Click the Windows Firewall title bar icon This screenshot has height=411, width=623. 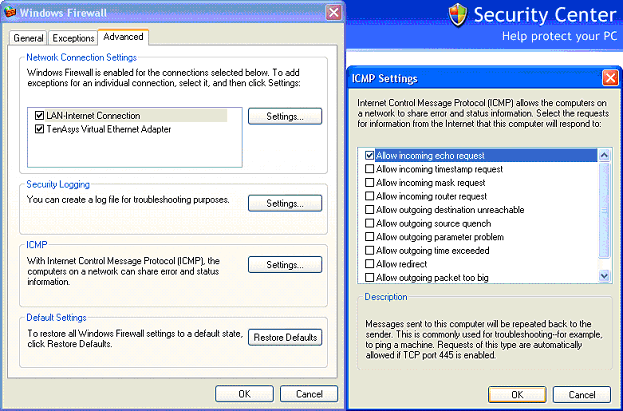[11, 11]
